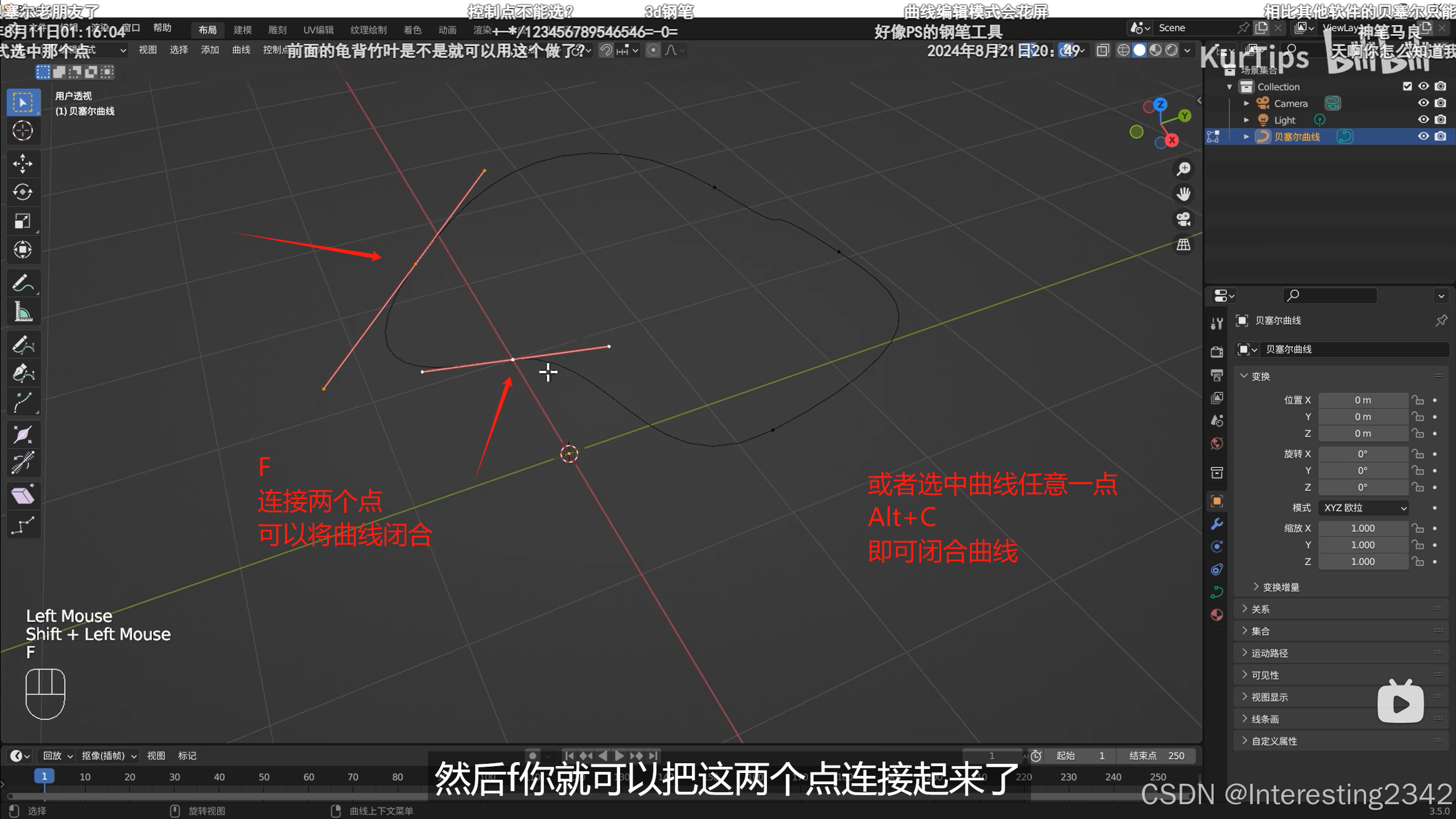Open the XYZ 欧拉 rotation mode dropdown

1363,508
